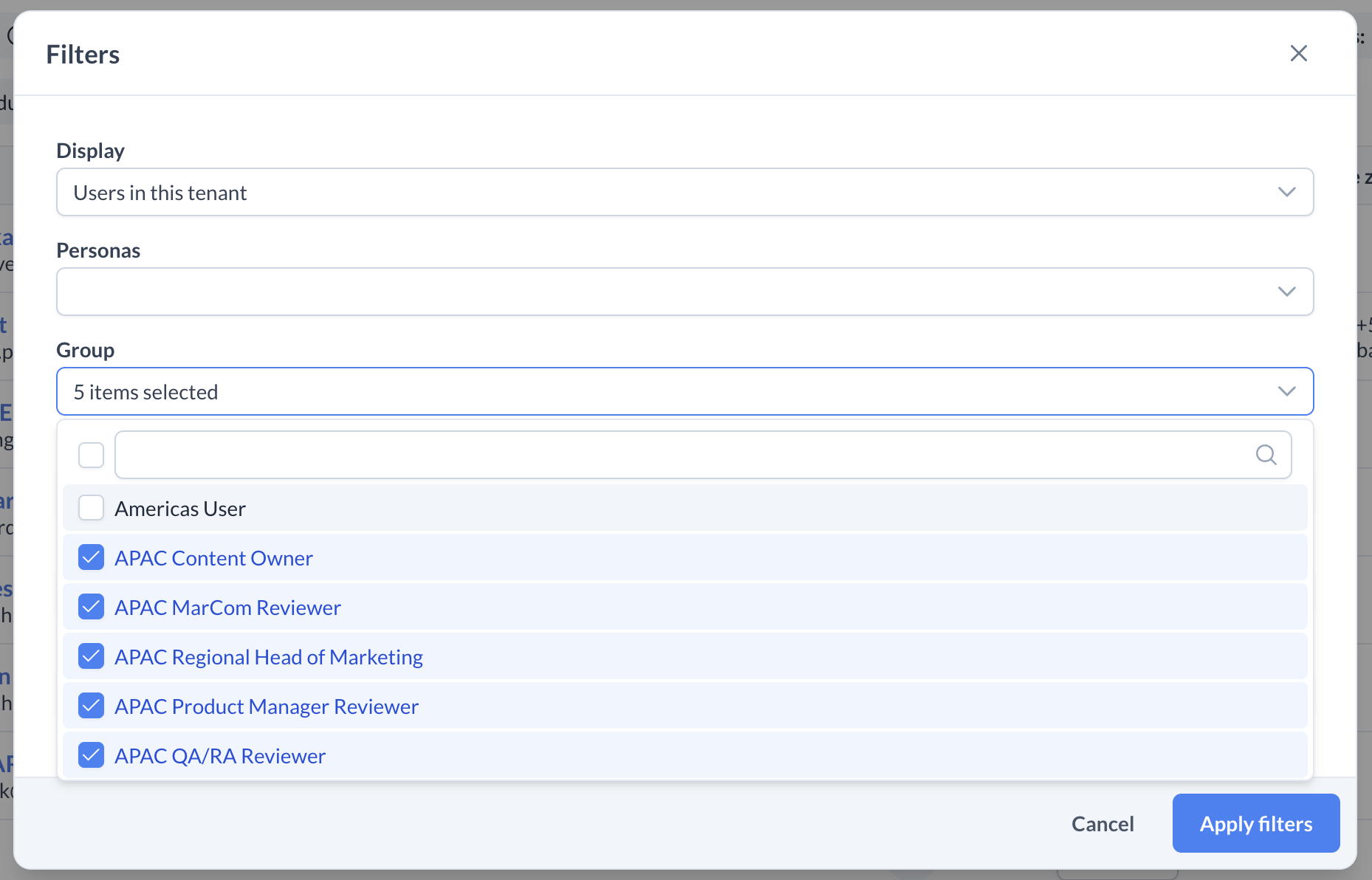This screenshot has width=1372, height=880.
Task: Close the Filters dialog
Action: pyautogui.click(x=1299, y=53)
